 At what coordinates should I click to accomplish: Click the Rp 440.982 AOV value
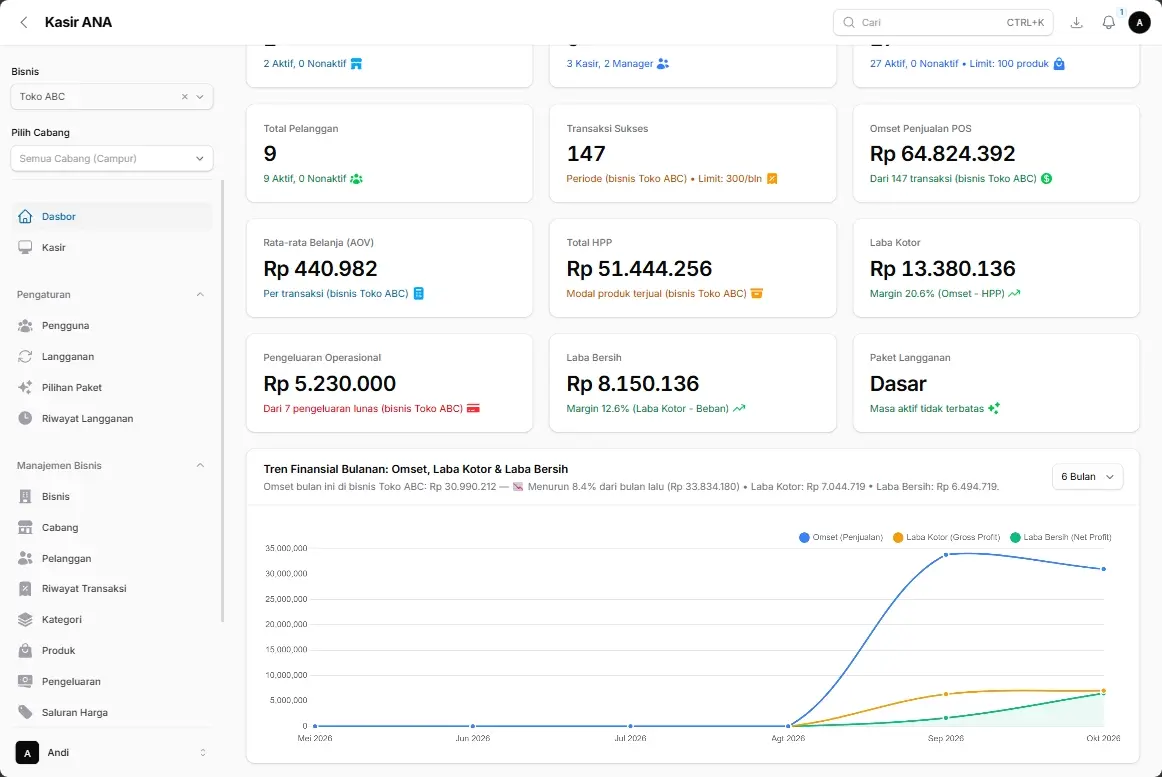(320, 268)
